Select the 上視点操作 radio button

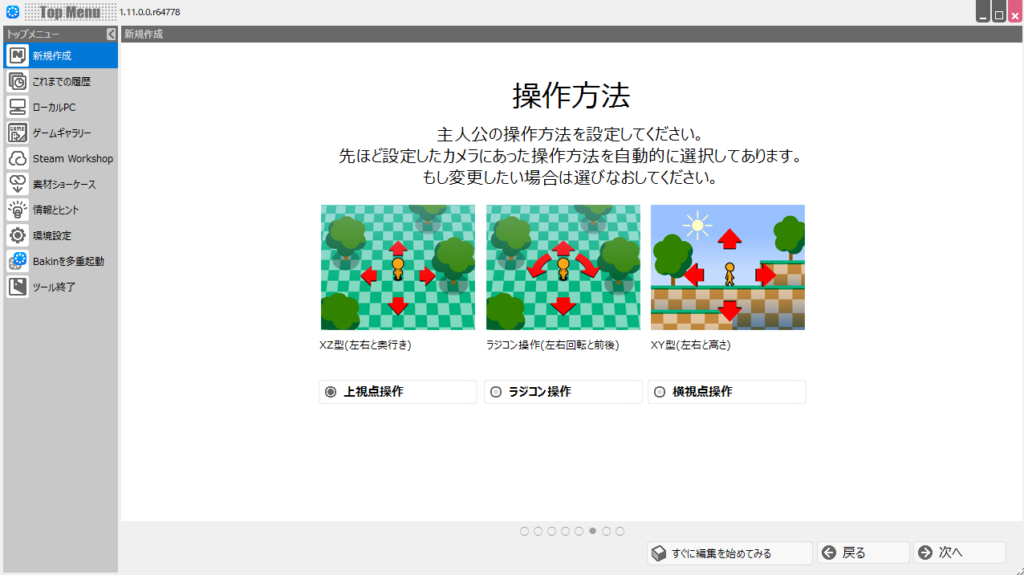click(x=331, y=392)
